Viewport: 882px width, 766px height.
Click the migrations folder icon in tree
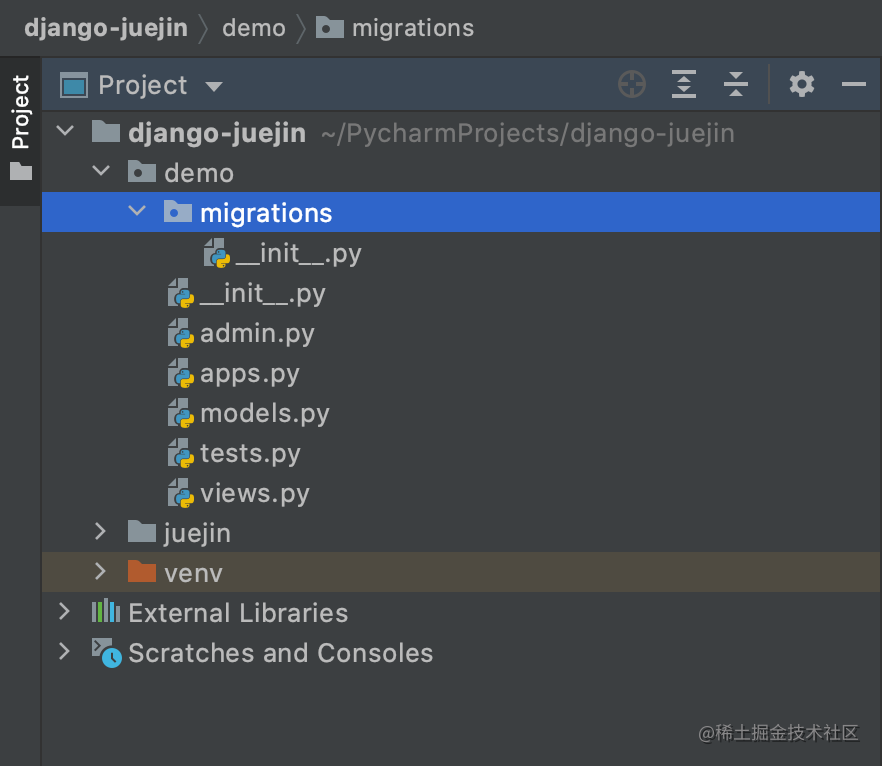178,211
